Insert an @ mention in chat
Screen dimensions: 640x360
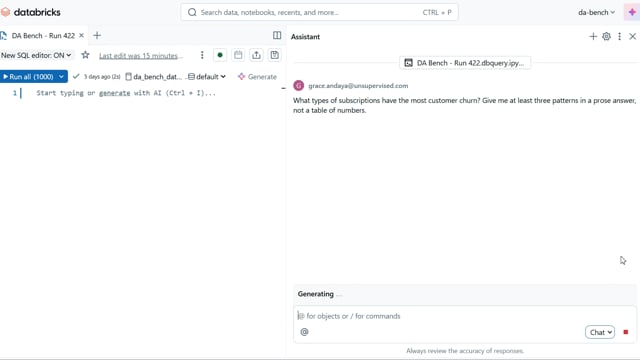click(304, 332)
